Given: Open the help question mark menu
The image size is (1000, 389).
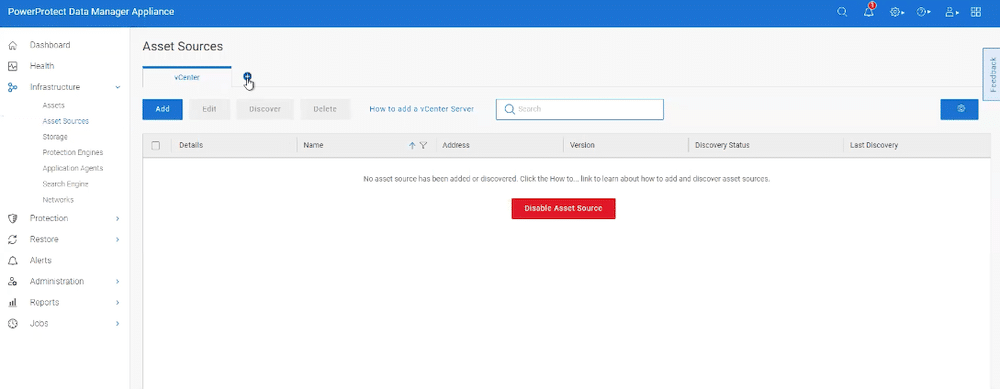Looking at the screenshot, I should point(923,12).
